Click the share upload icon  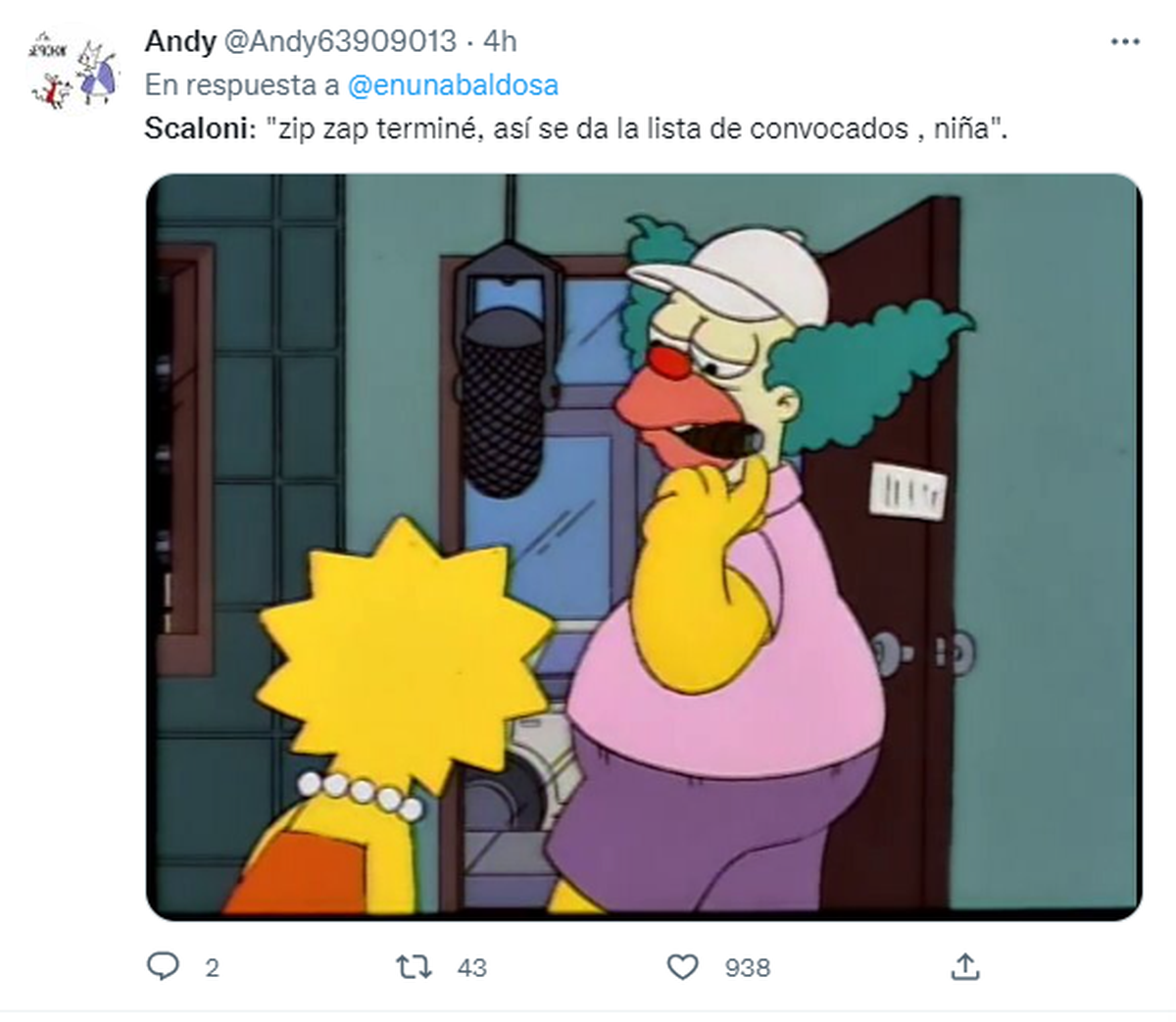[965, 966]
